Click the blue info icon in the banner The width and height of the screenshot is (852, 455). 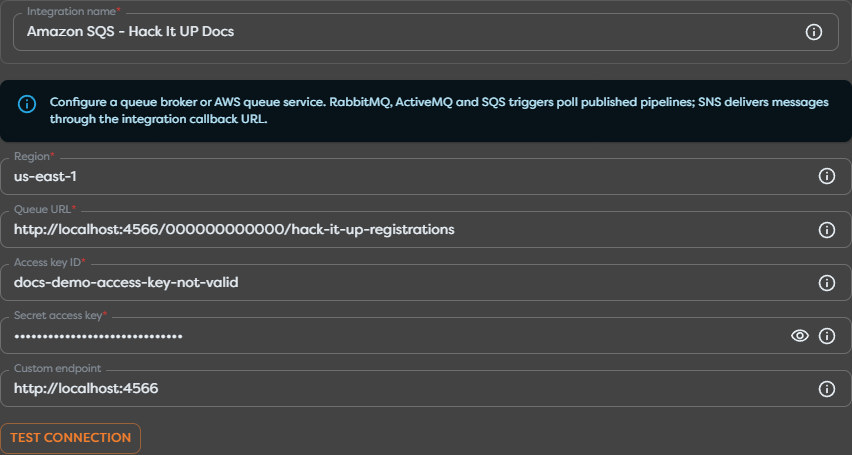tap(27, 104)
